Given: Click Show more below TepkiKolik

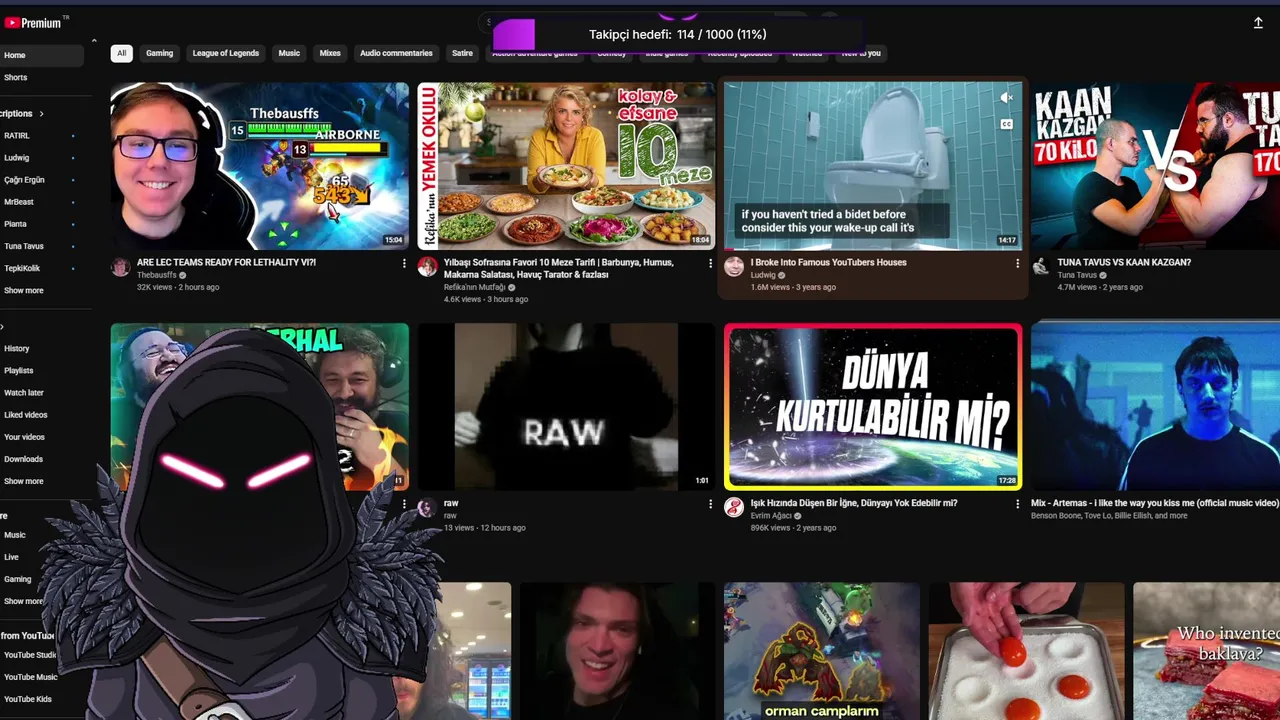Looking at the screenshot, I should point(24,290).
